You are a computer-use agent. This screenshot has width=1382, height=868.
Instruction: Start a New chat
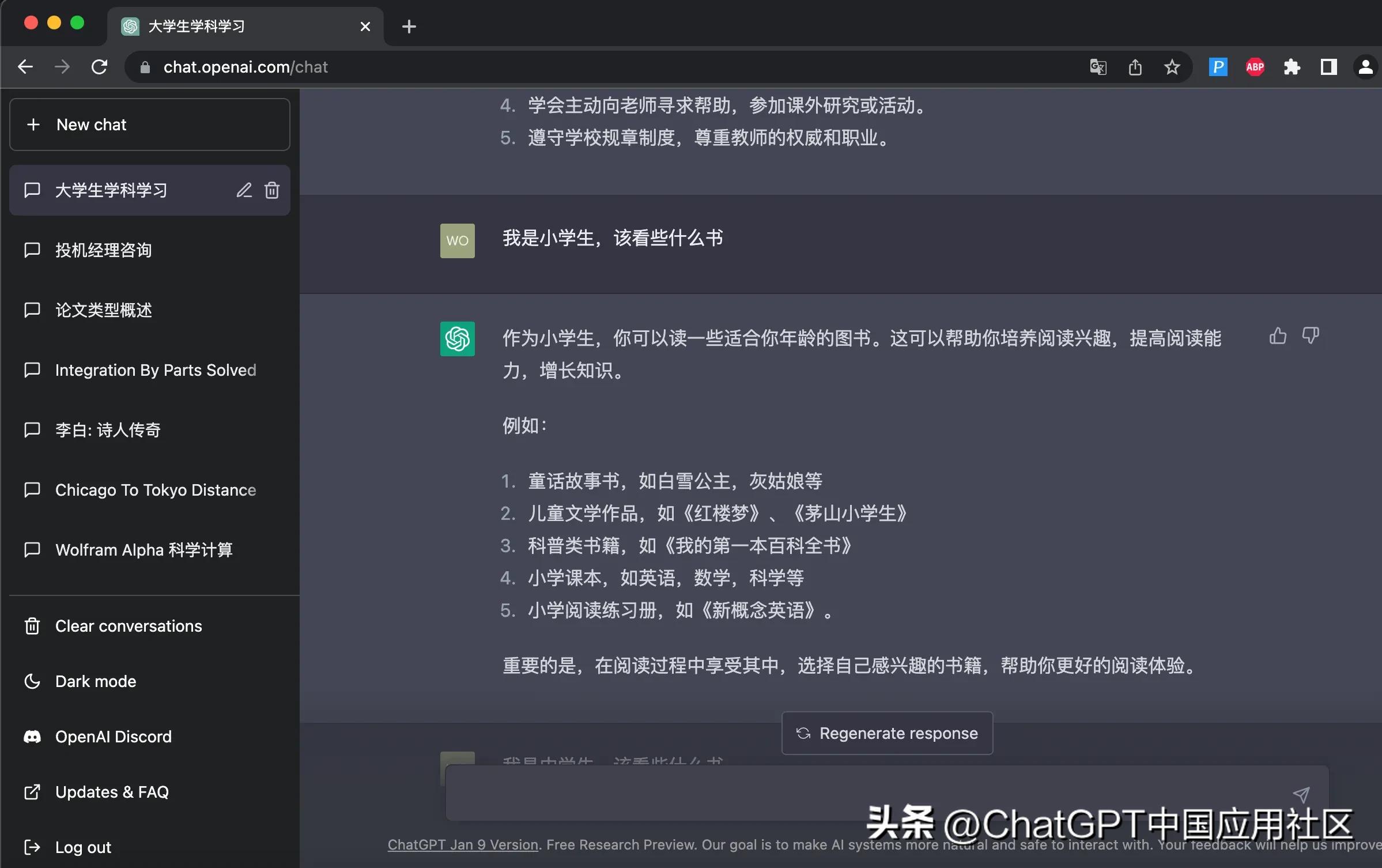tap(149, 124)
